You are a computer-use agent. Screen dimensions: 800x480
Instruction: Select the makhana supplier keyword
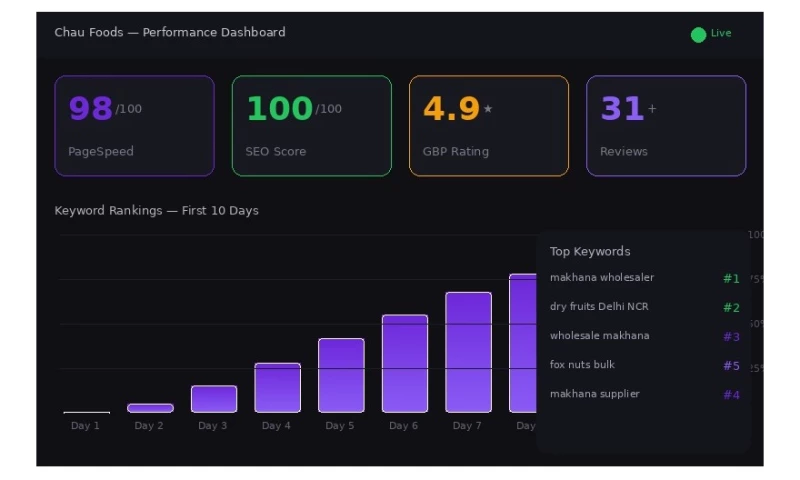[x=594, y=394]
